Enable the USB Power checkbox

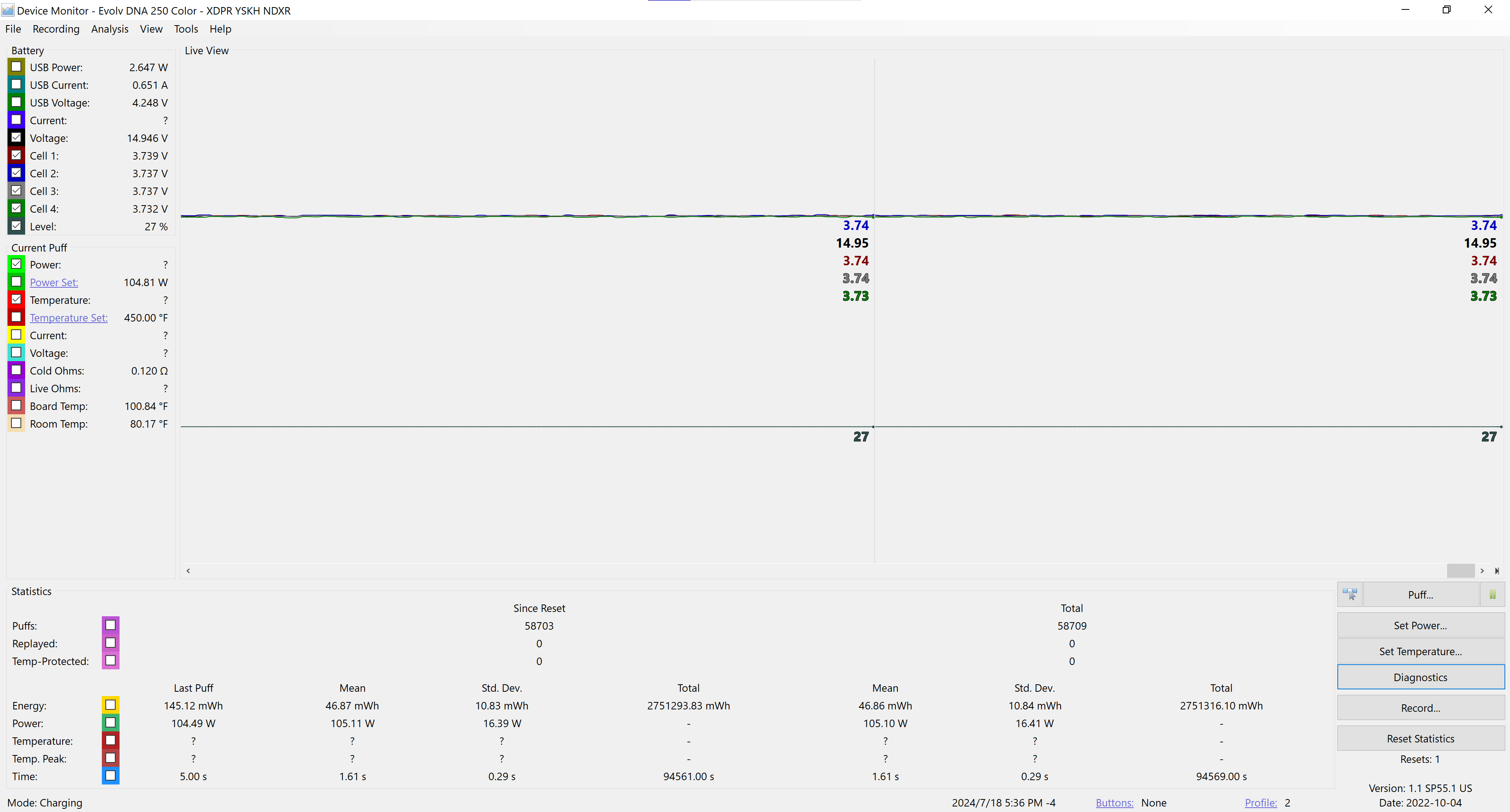(x=17, y=67)
